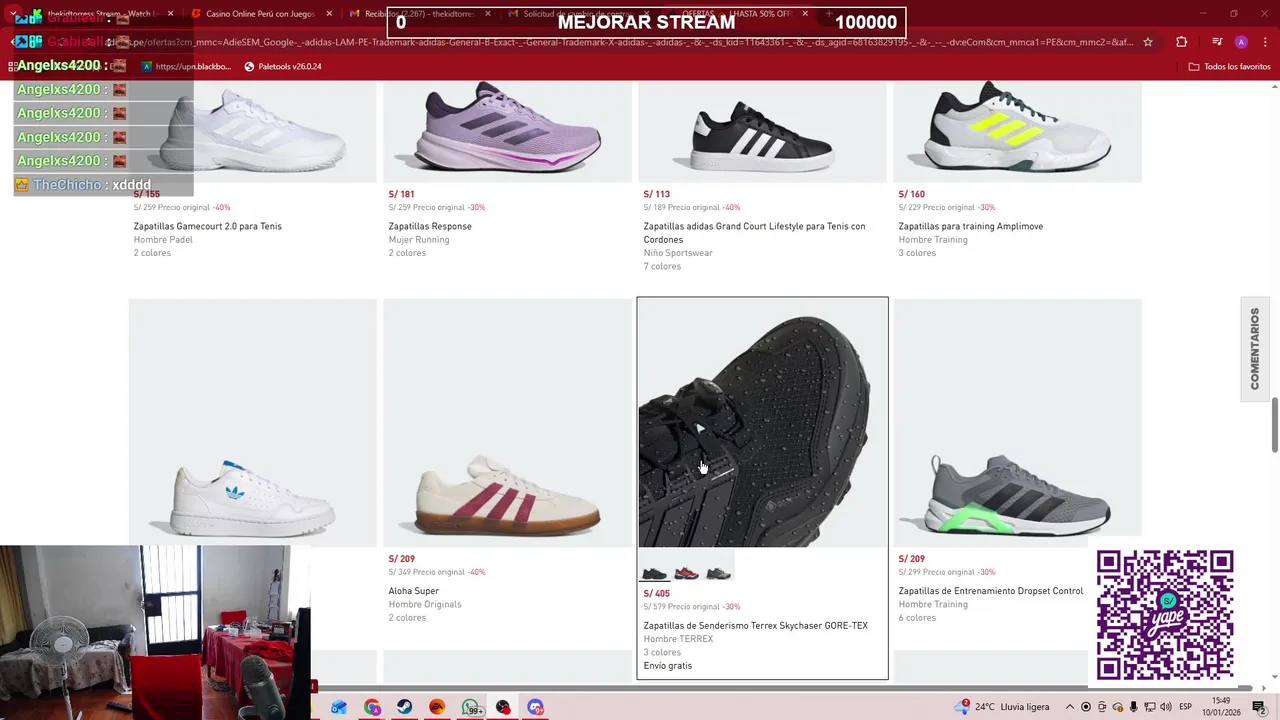Select the red Terrex color thumbnail
1280x720 pixels.
pos(686,573)
